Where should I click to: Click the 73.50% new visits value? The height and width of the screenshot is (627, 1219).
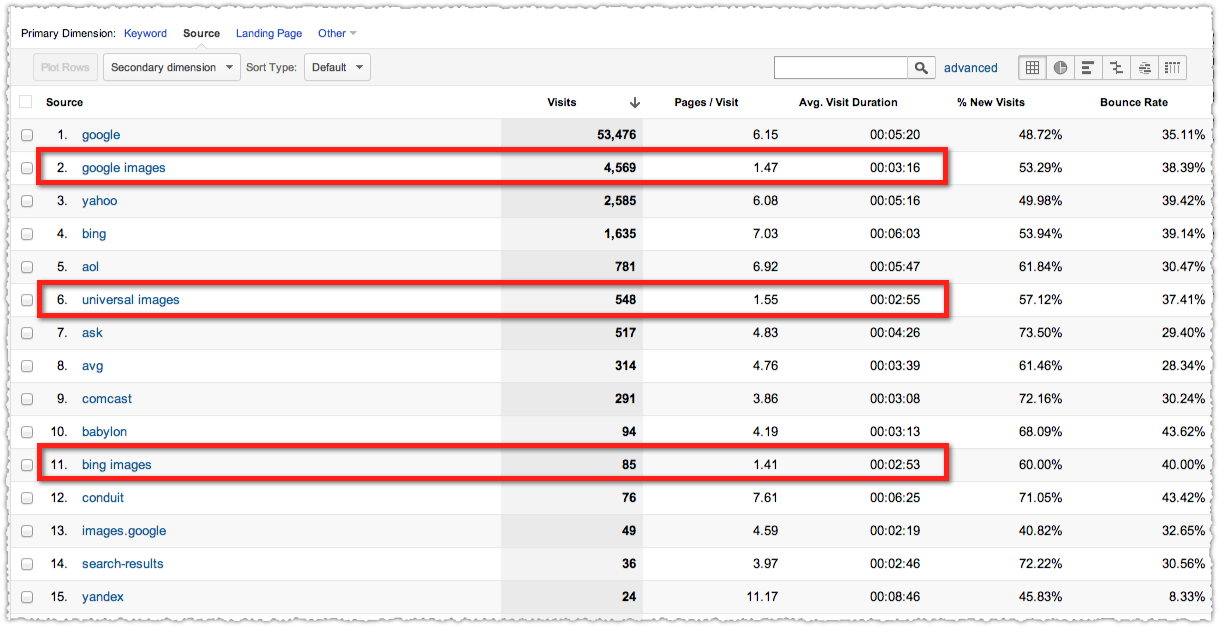coord(1040,333)
